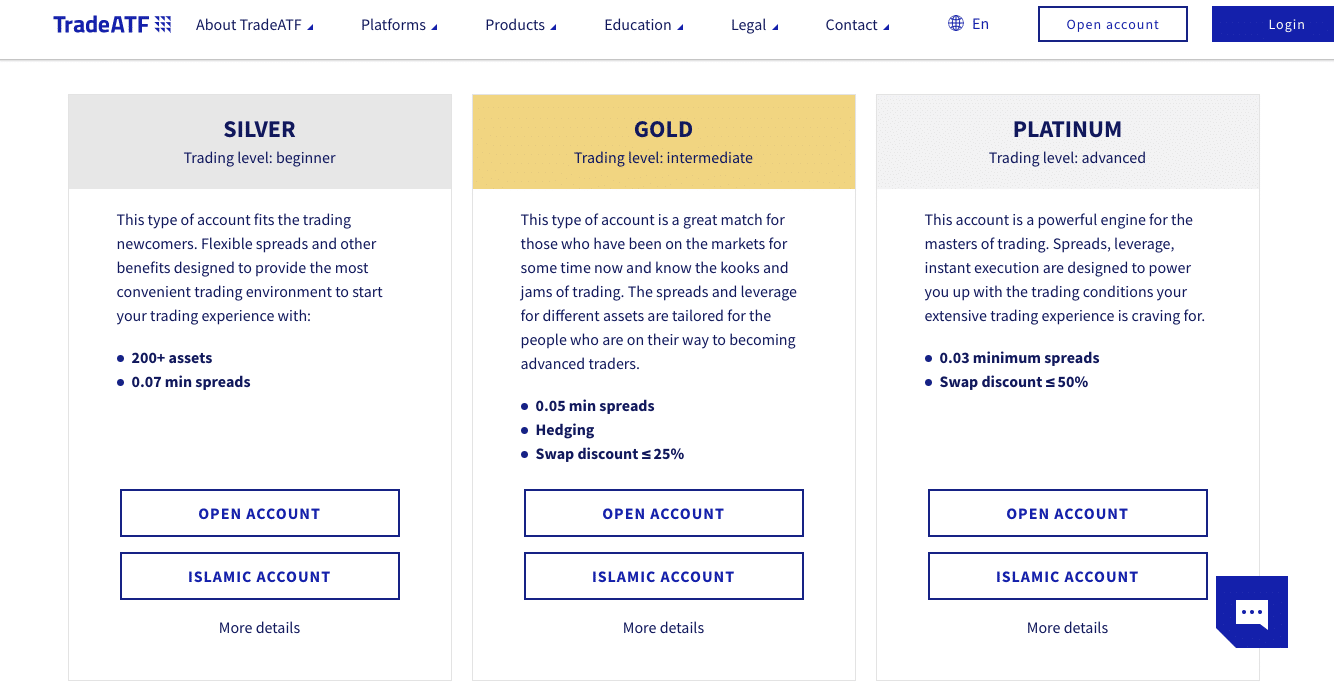
Task: View More details for Platinum
Action: coord(1068,628)
